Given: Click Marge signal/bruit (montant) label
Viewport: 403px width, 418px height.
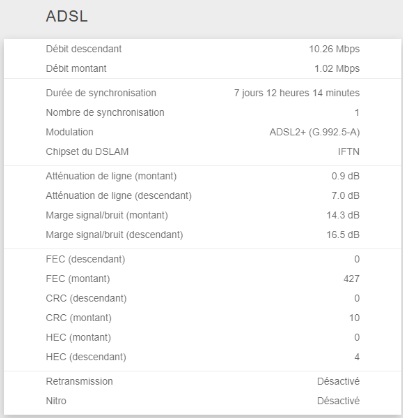Looking at the screenshot, I should tap(107, 215).
